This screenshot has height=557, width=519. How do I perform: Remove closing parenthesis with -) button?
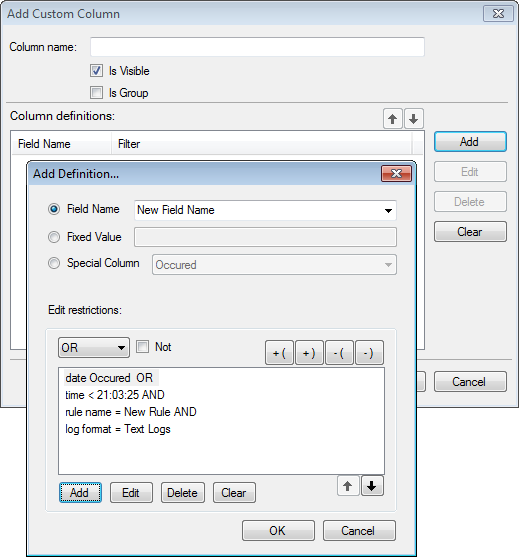click(x=369, y=353)
